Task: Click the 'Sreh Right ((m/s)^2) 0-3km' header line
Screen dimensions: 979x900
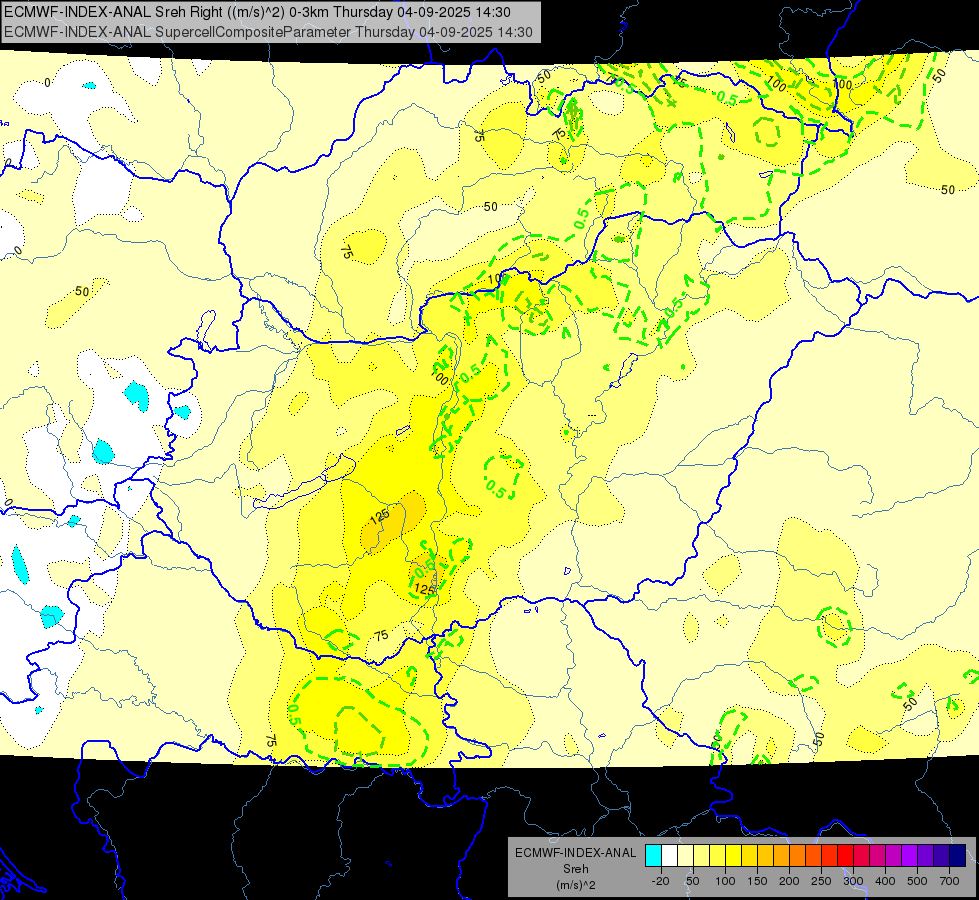Action: 257,12
